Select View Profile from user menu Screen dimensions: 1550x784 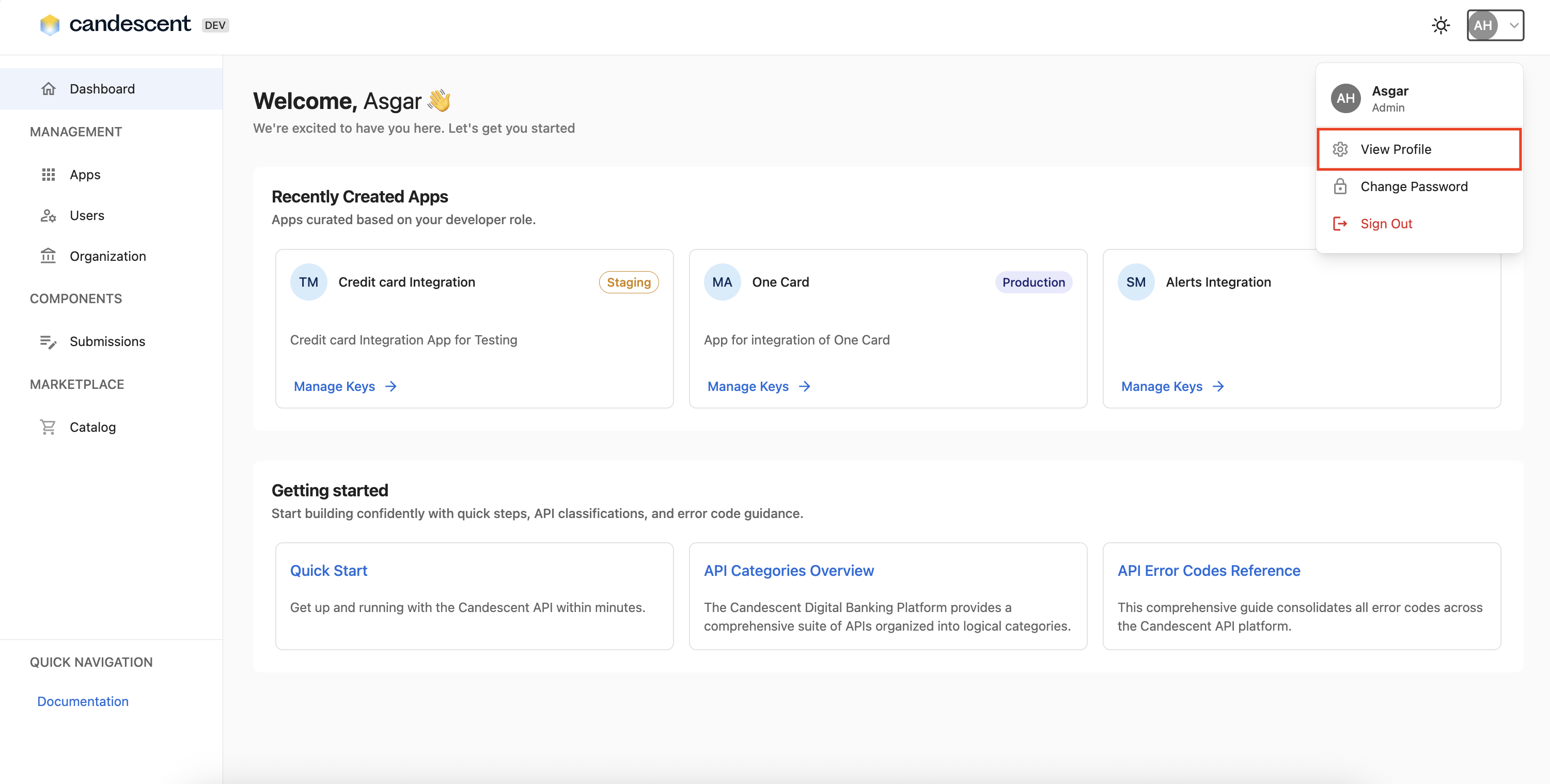pos(1396,149)
